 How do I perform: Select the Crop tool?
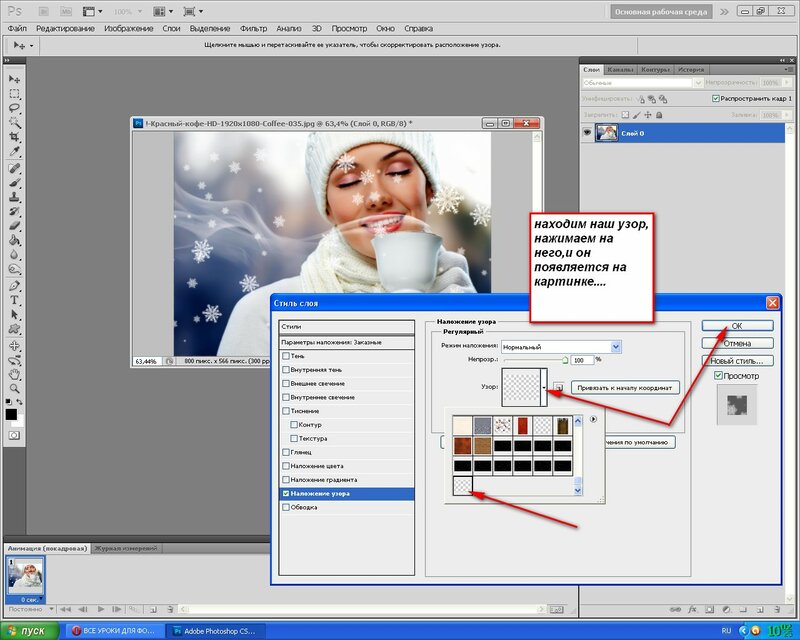point(14,137)
